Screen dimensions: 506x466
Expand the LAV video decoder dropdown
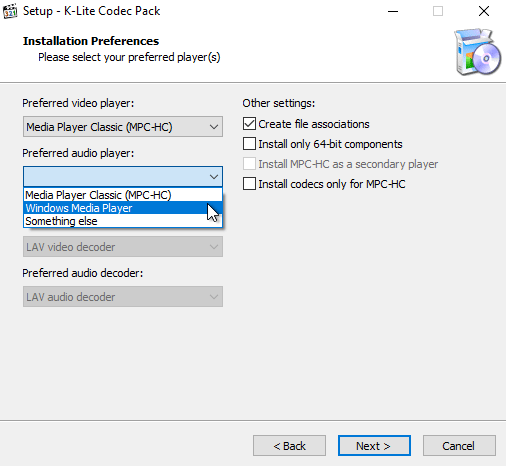123,247
